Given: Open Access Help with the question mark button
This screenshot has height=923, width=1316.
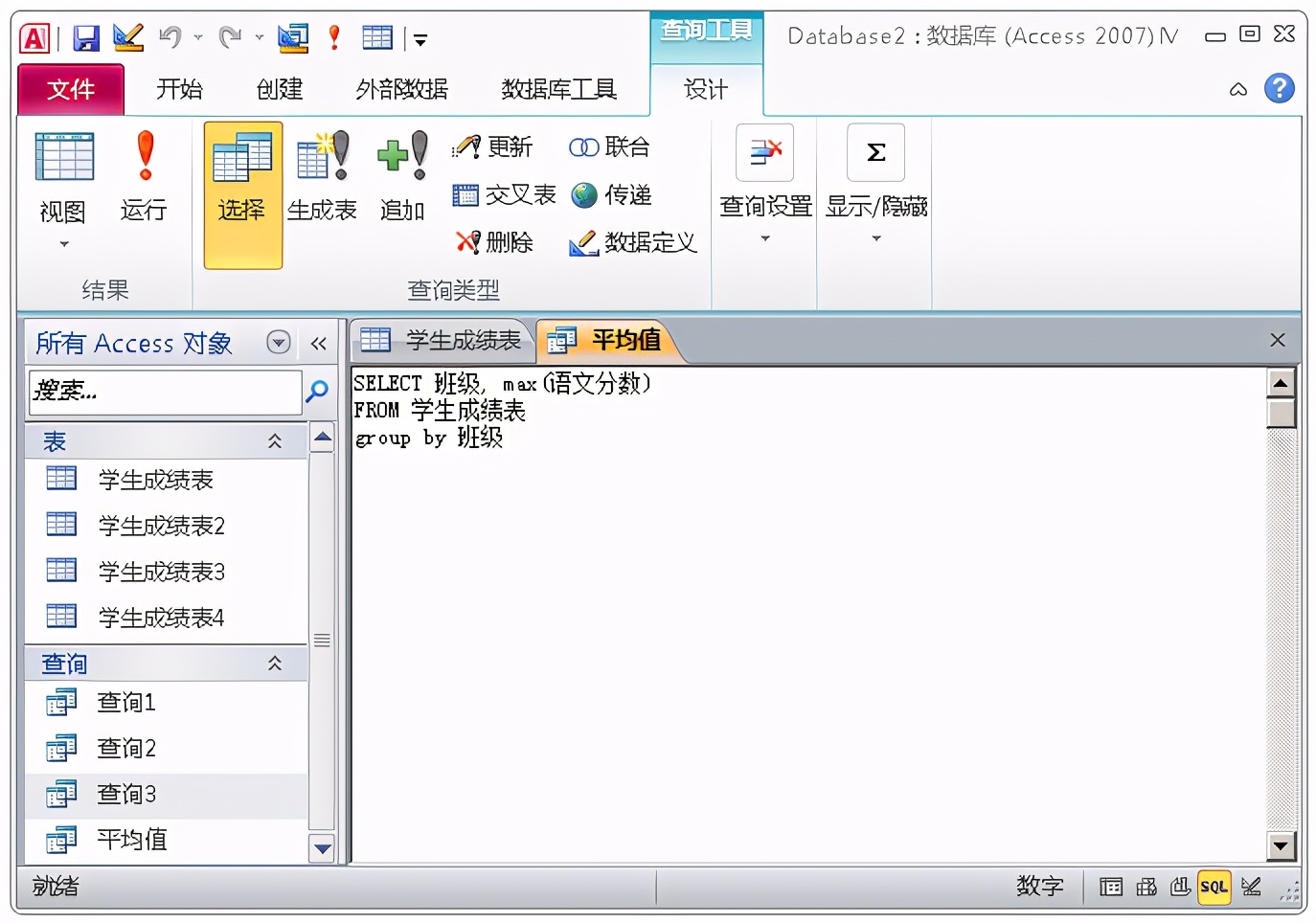Looking at the screenshot, I should (1281, 88).
